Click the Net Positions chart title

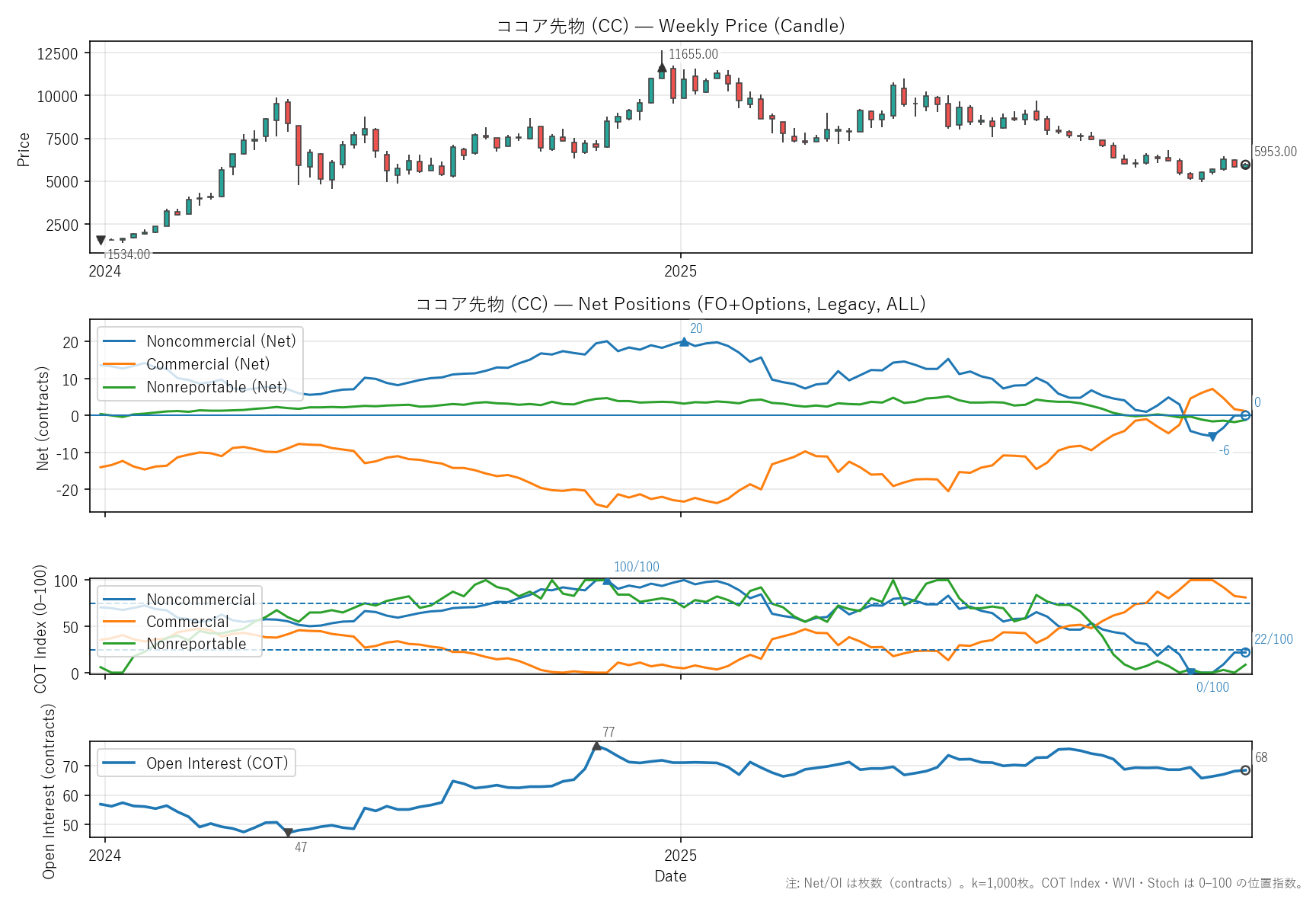pos(670,304)
